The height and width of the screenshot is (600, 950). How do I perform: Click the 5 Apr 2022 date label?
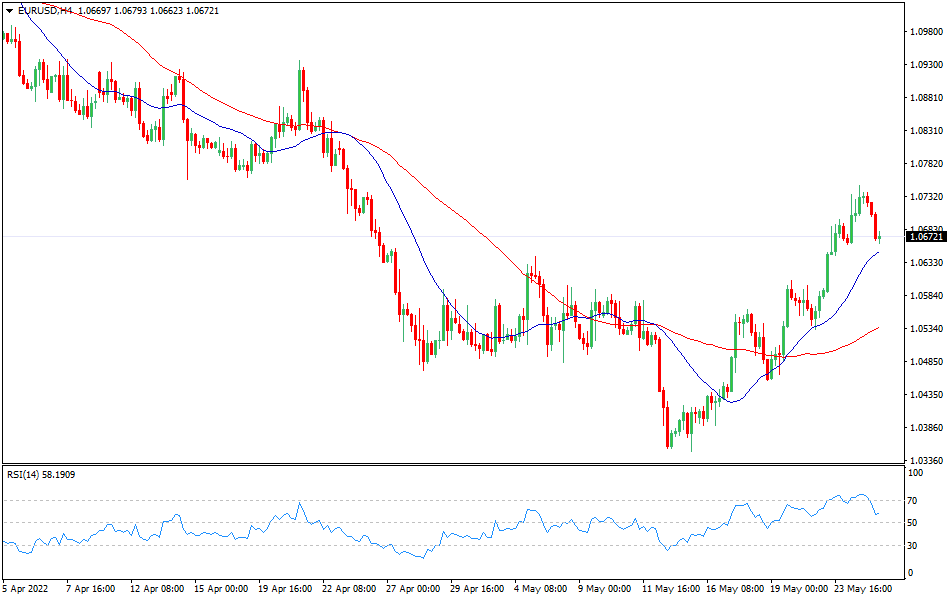(26, 589)
